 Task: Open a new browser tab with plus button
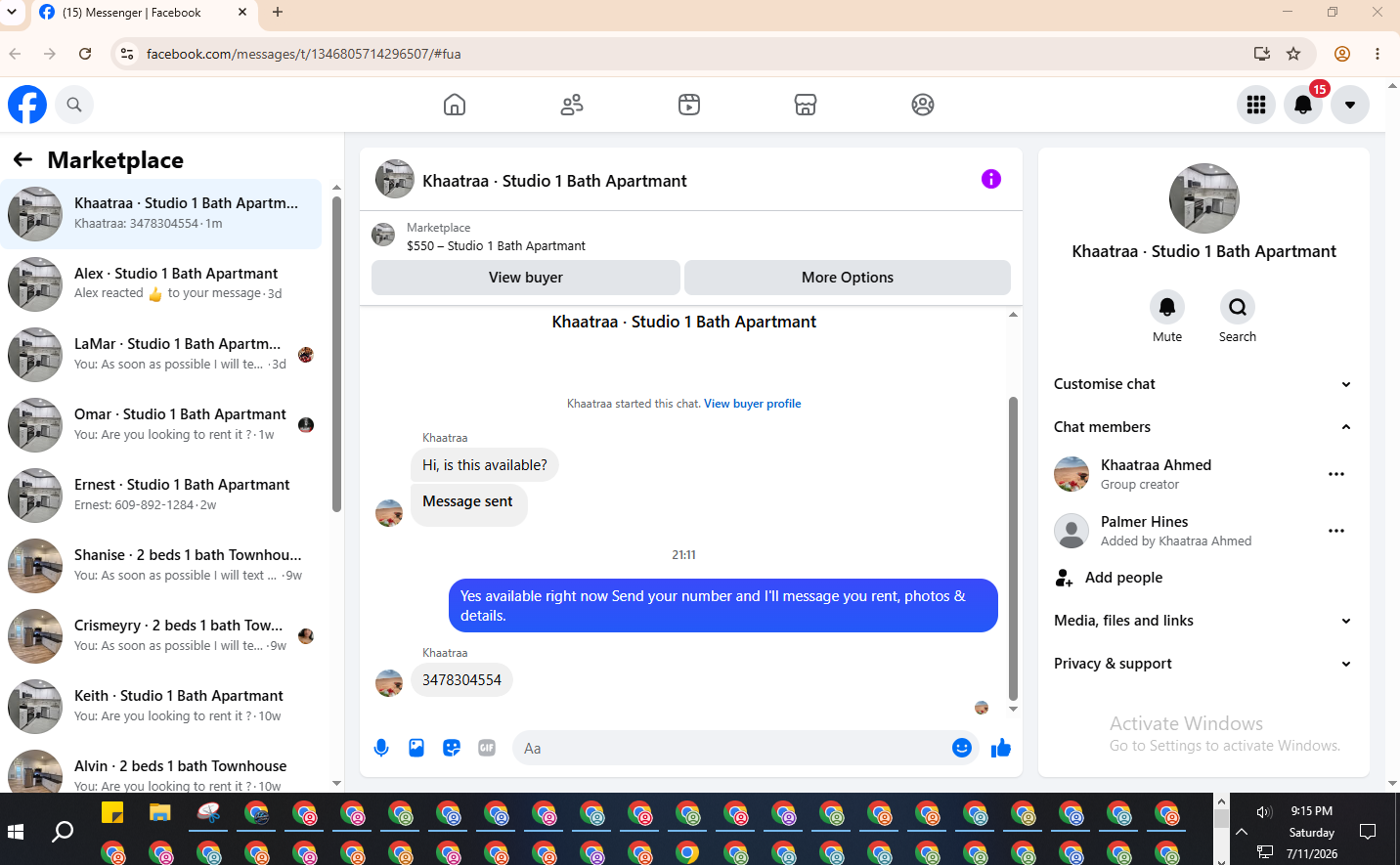coord(278,13)
